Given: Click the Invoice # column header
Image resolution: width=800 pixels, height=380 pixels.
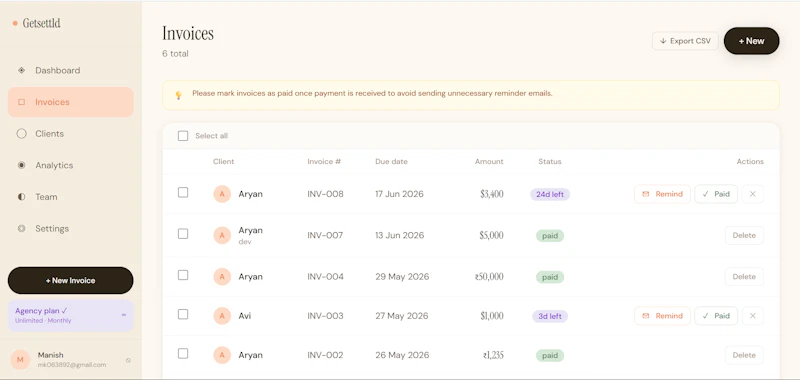Looking at the screenshot, I should coord(324,161).
